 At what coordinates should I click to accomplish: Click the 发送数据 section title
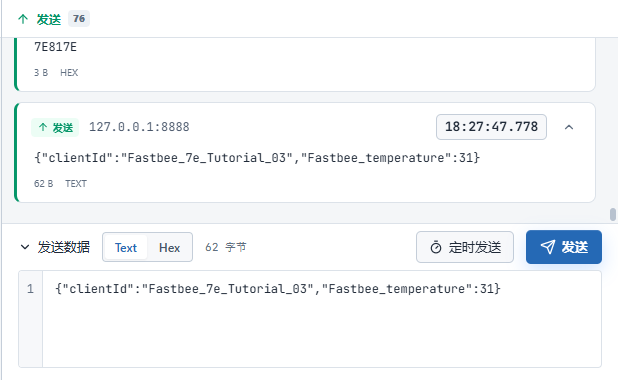coord(63,247)
